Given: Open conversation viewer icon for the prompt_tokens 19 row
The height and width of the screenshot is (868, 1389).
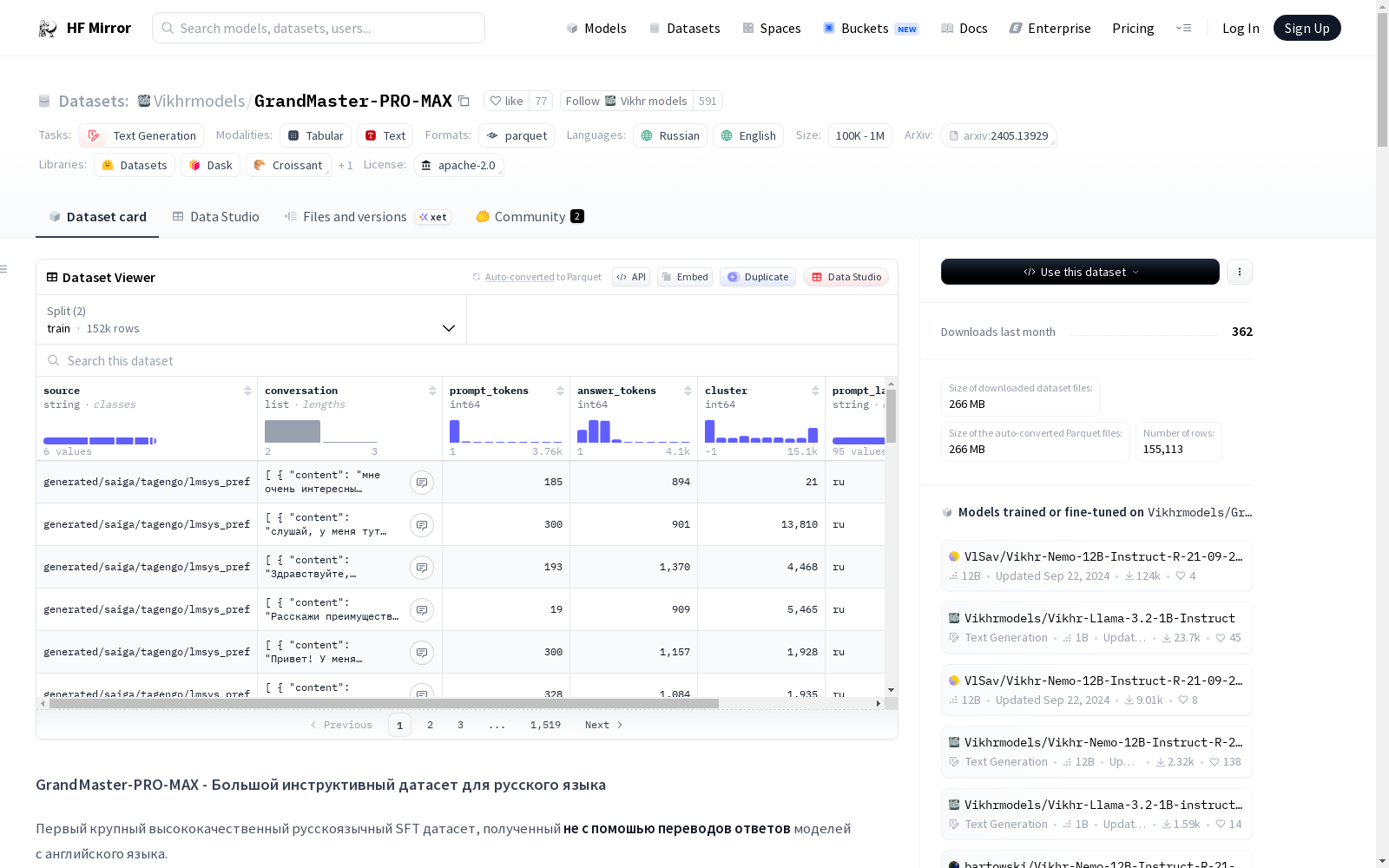Looking at the screenshot, I should pos(422,610).
